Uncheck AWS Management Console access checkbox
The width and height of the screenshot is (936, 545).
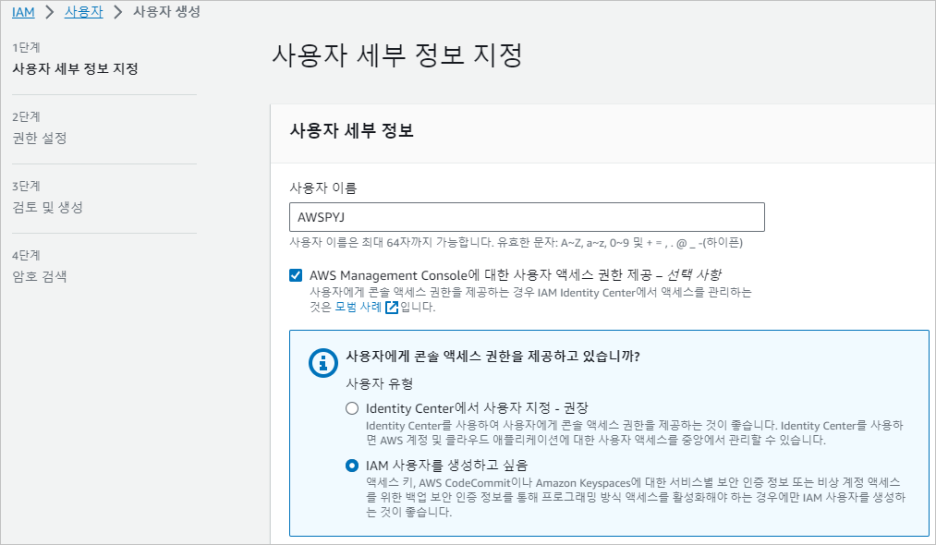[x=295, y=275]
